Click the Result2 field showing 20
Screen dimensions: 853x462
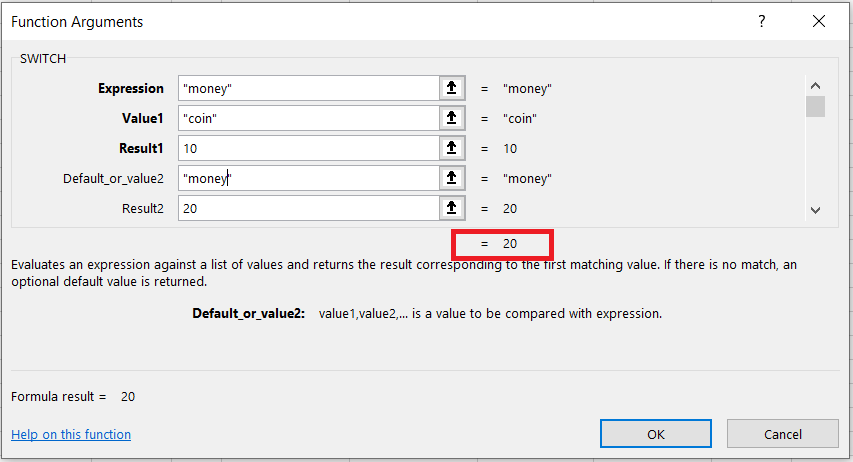[x=308, y=208]
